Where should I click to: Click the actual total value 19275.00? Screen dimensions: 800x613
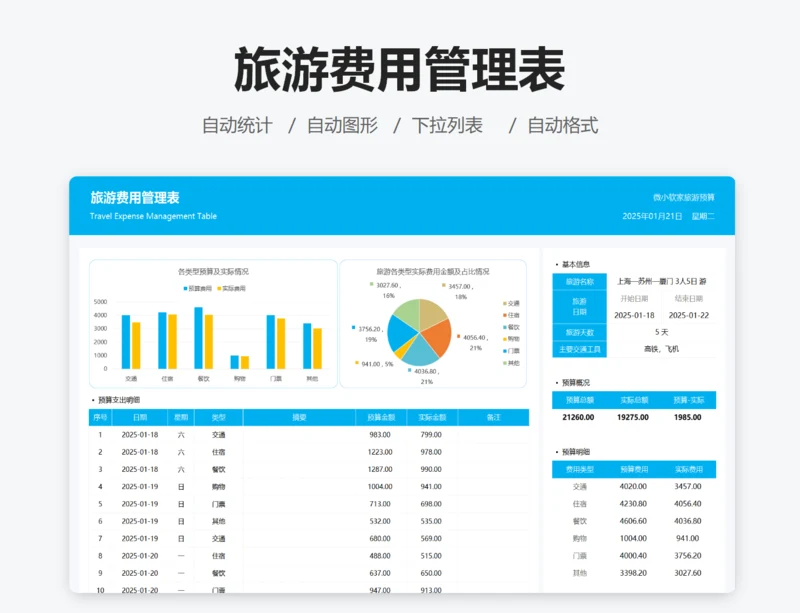(633, 417)
